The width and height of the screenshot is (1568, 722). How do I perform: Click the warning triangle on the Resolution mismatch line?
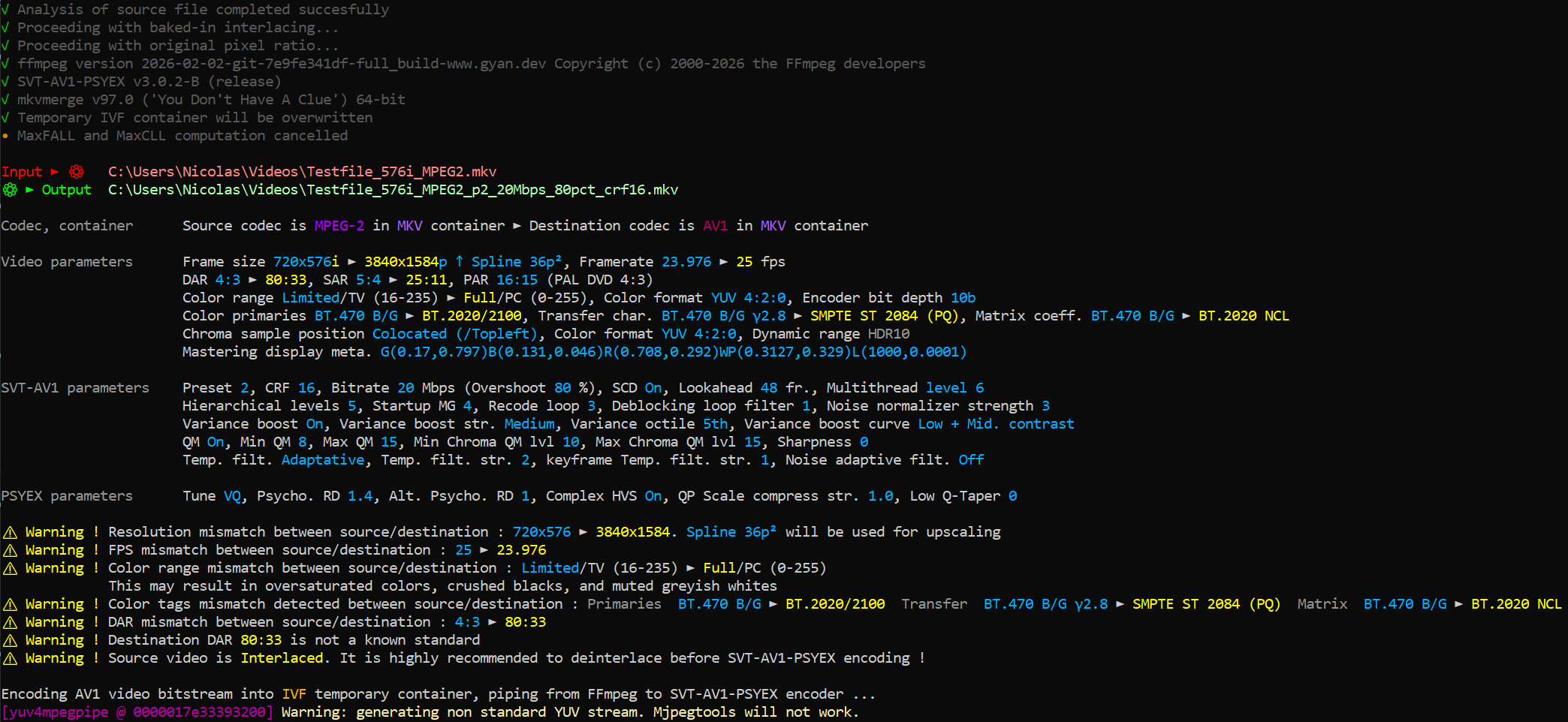tap(10, 532)
